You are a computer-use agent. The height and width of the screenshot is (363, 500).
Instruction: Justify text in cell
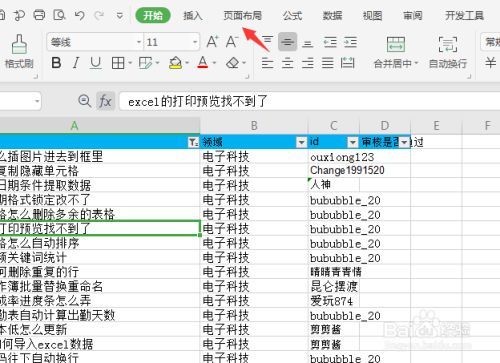pyautogui.click(x=328, y=63)
